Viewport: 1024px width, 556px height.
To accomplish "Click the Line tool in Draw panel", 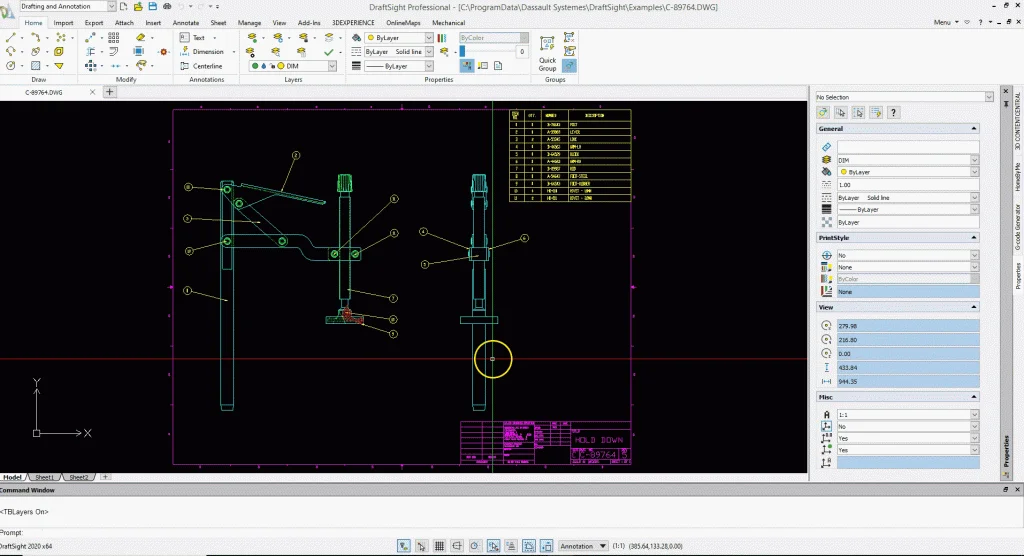I will click(x=11, y=37).
